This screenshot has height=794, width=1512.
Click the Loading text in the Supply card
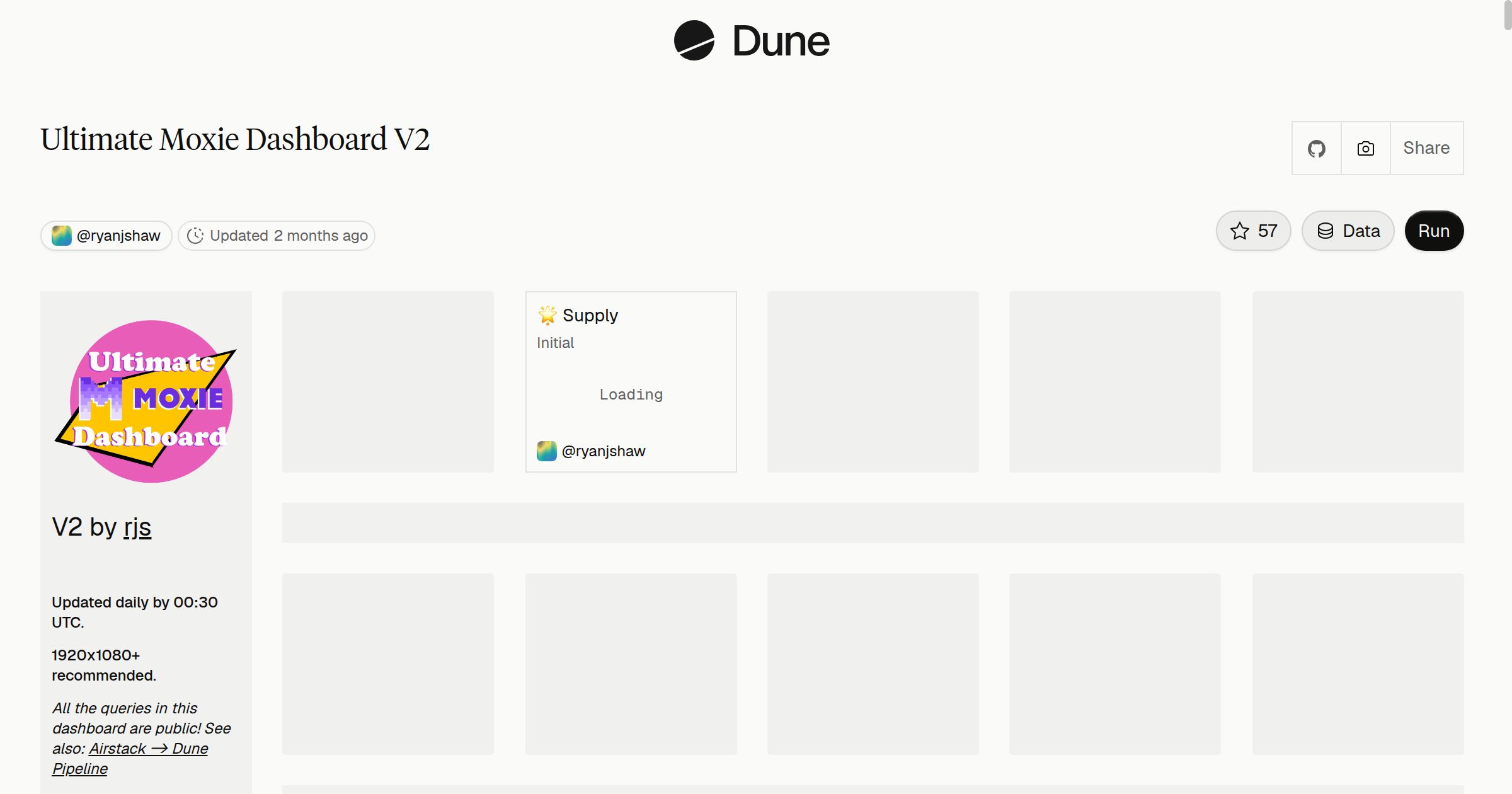pos(631,394)
